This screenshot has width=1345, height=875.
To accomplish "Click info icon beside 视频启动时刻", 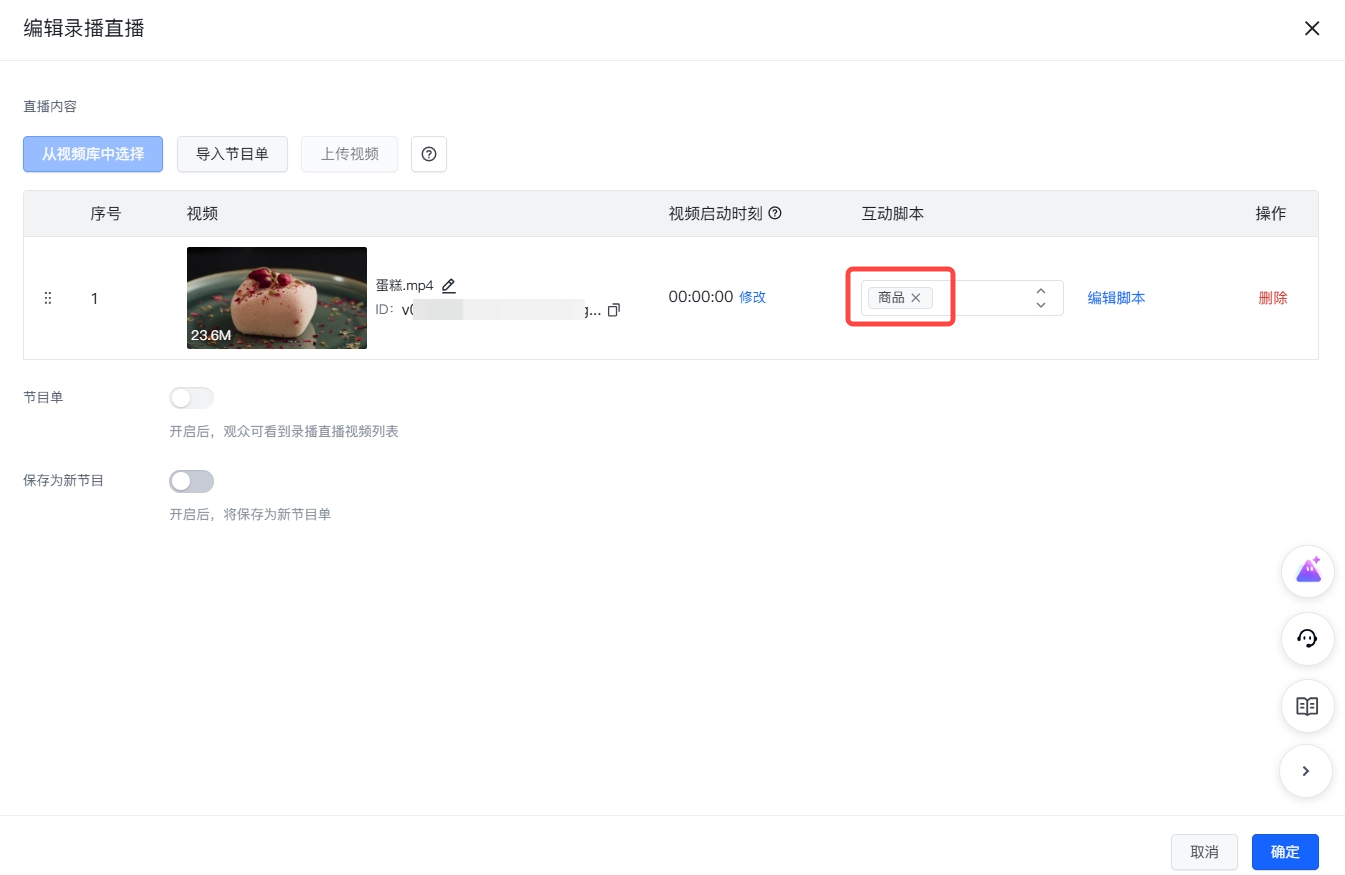I will pyautogui.click(x=774, y=213).
